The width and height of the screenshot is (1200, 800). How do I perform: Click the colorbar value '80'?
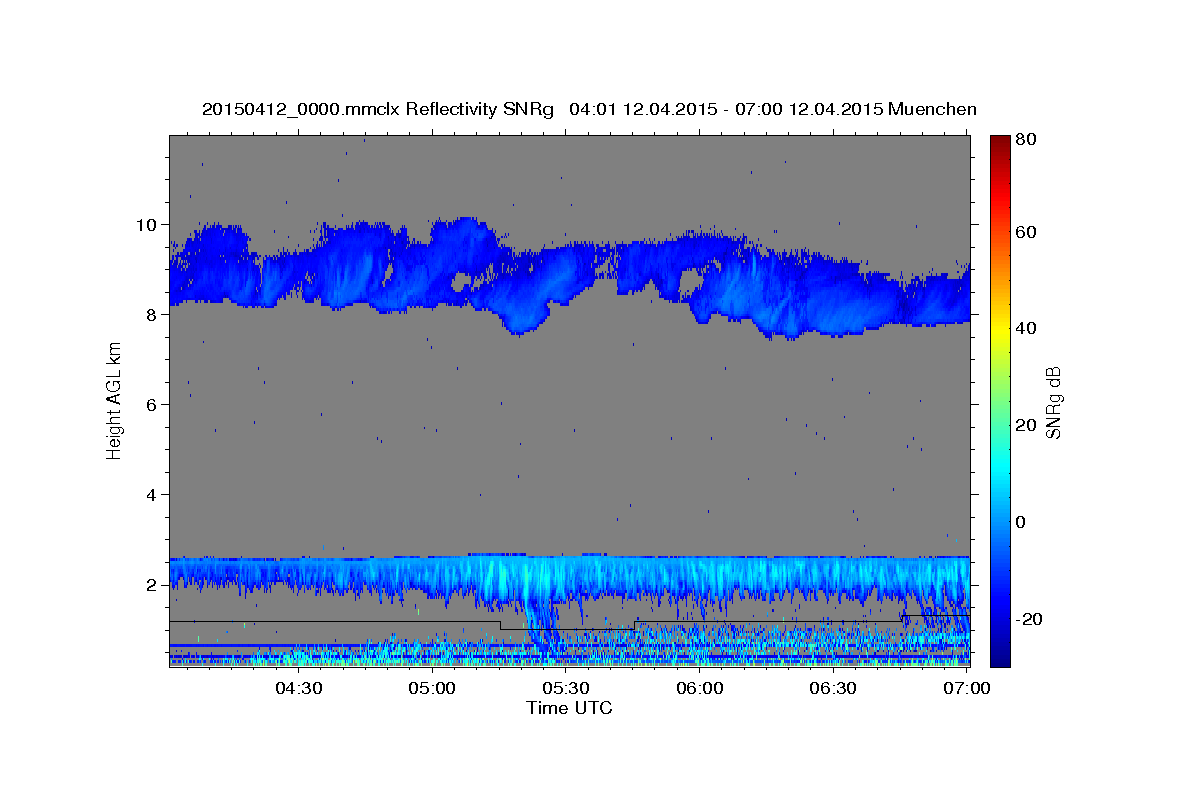1025,140
